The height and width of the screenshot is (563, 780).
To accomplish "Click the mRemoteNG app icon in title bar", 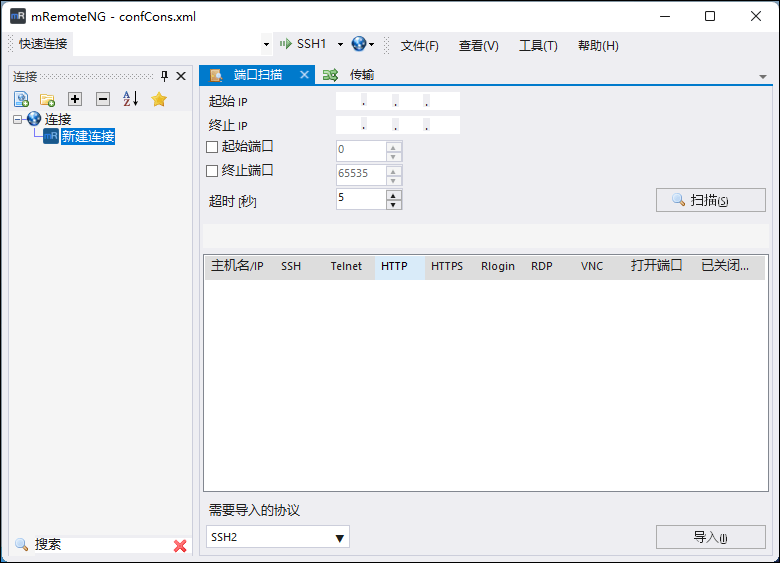I will click(18, 16).
